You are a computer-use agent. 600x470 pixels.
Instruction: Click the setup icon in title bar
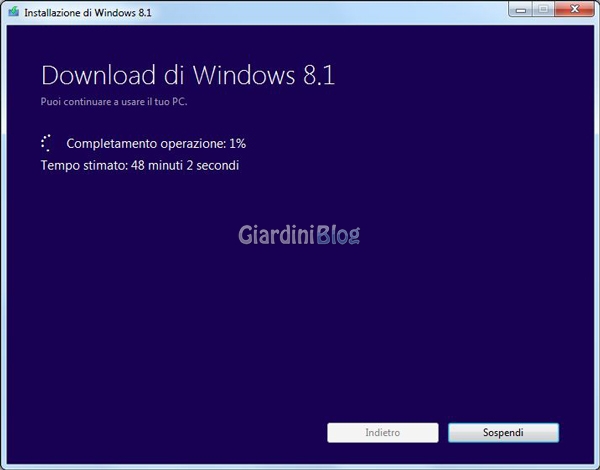[x=14, y=11]
